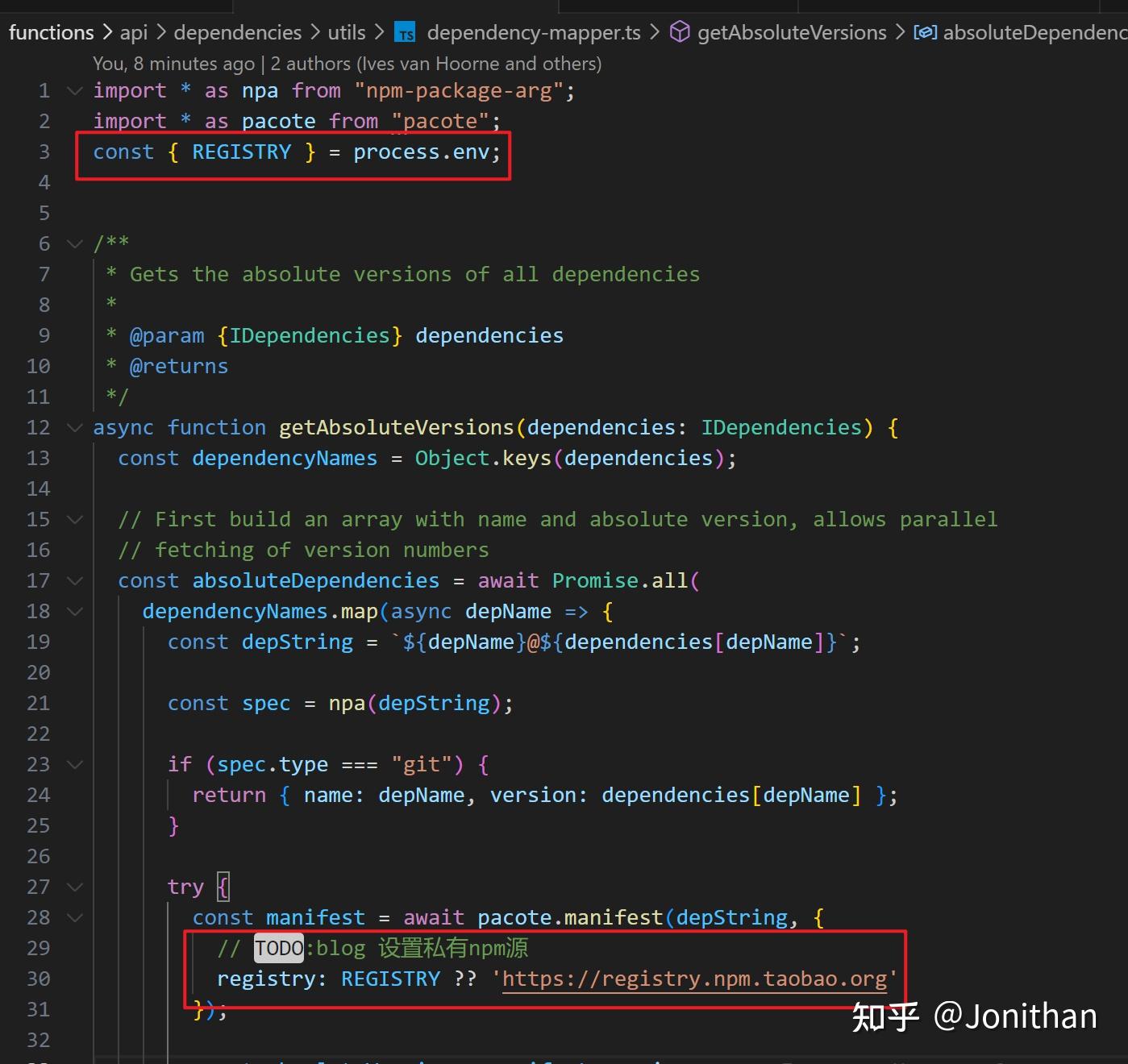Collapse the pacote.manifest options on line 28
The image size is (1128, 1064).
coord(74,916)
